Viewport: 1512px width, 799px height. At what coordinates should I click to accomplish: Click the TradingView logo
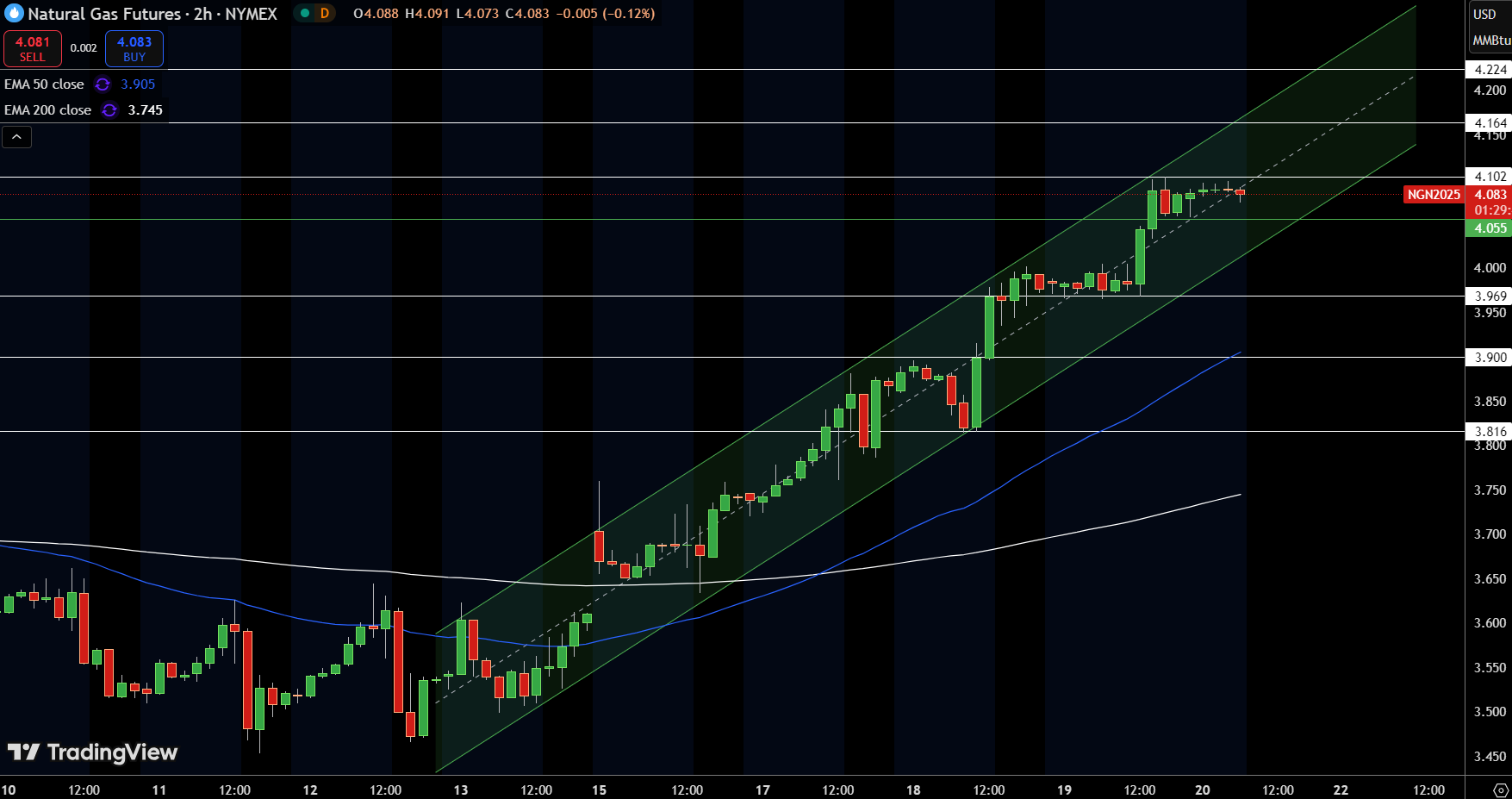click(92, 752)
